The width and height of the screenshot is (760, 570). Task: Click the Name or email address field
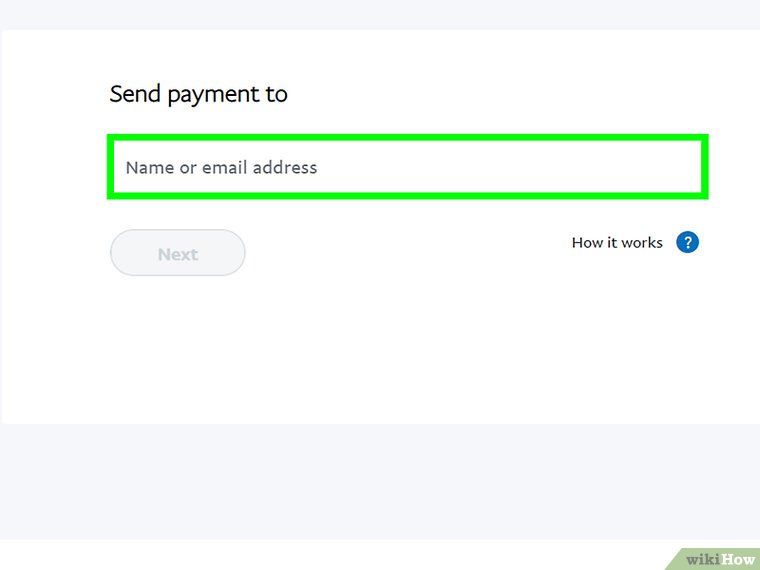coord(408,167)
